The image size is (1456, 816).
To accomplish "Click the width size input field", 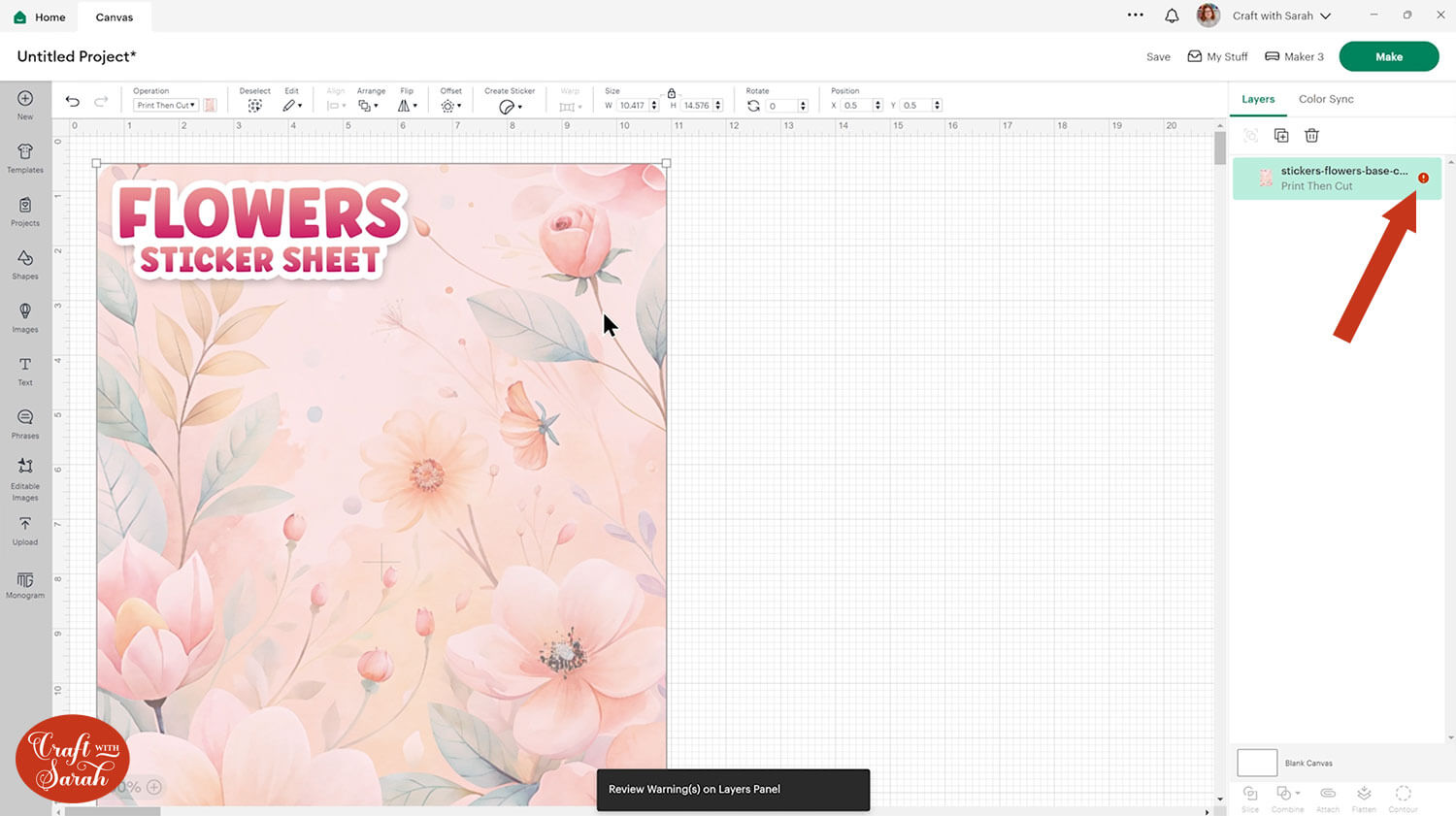I will click(x=632, y=106).
